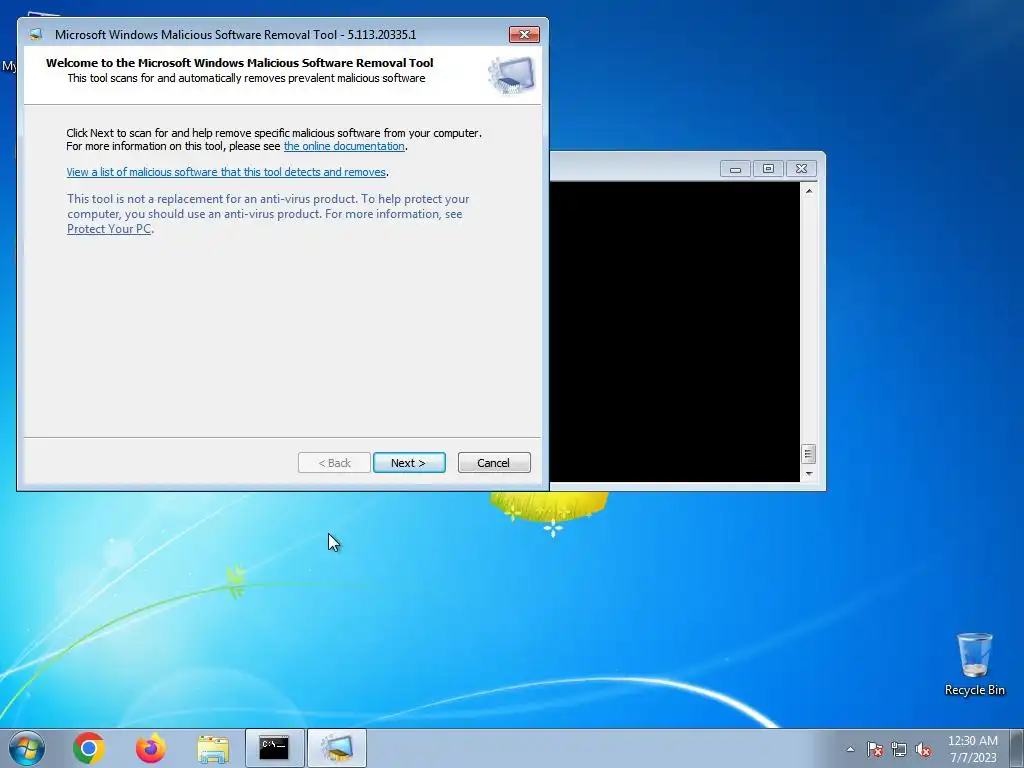Open the Protect Your PC link

click(x=109, y=229)
